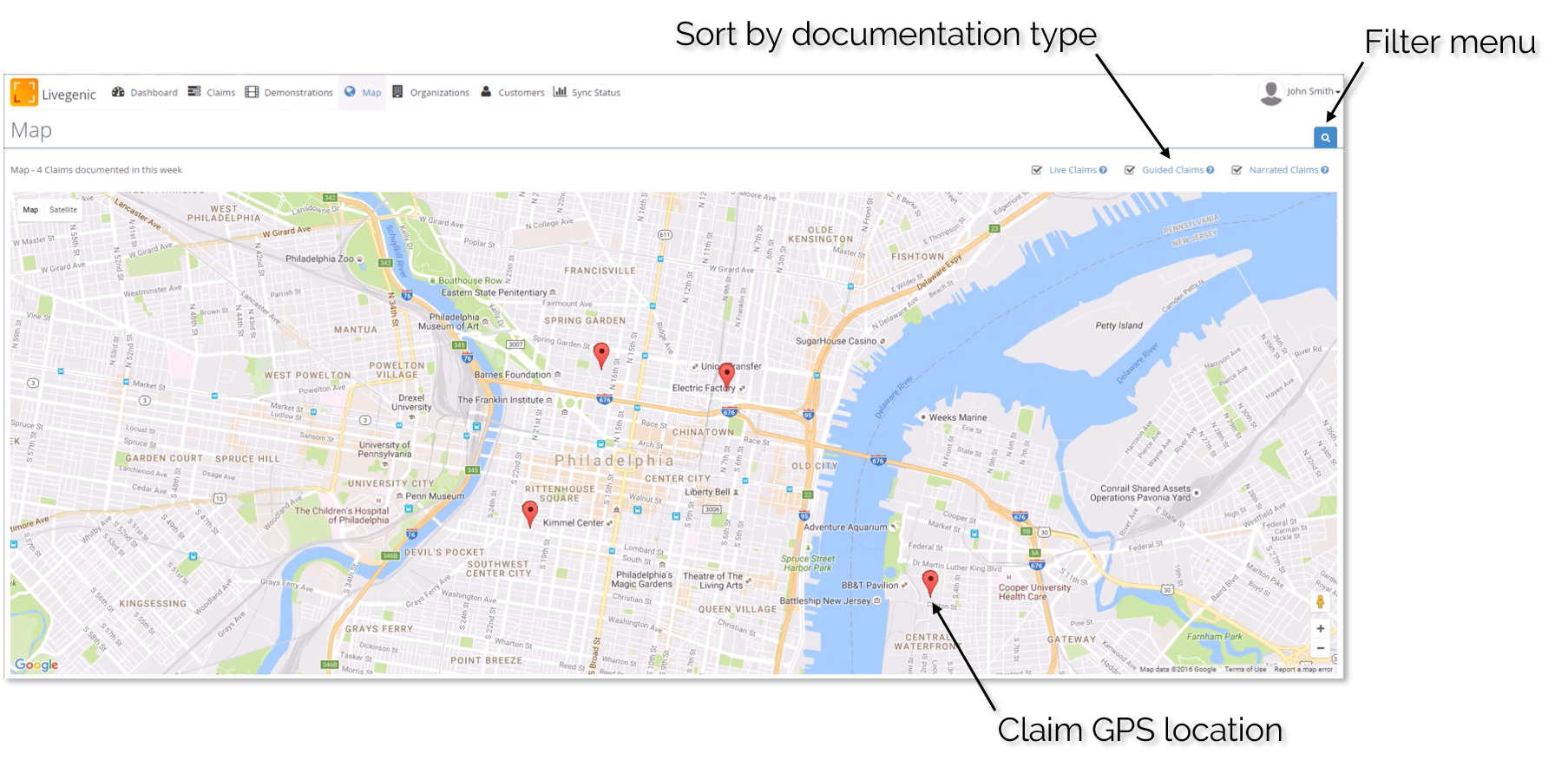1568x780 pixels.
Task: Click the John Smith avatar picture
Action: tap(1270, 92)
